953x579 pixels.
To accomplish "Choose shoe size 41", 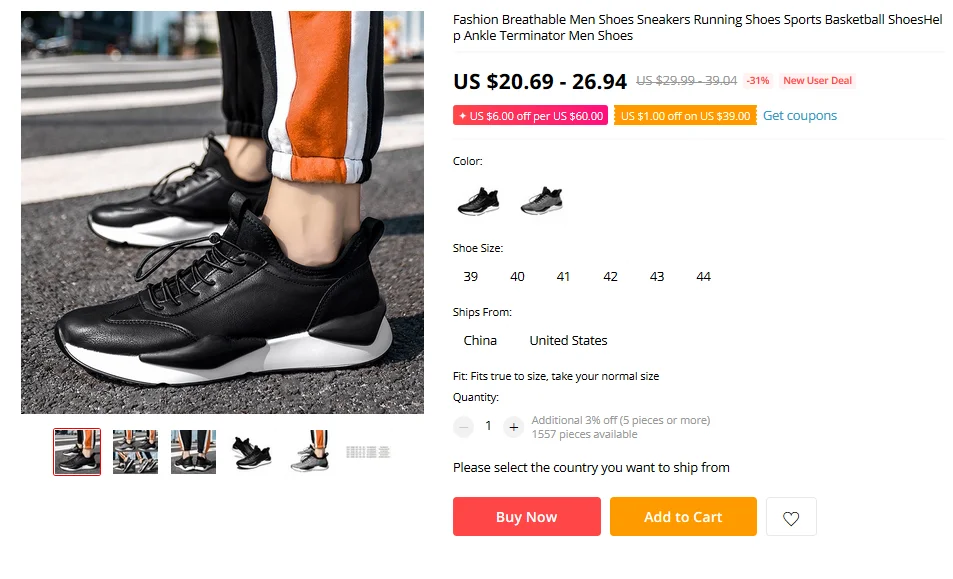I will pos(563,276).
